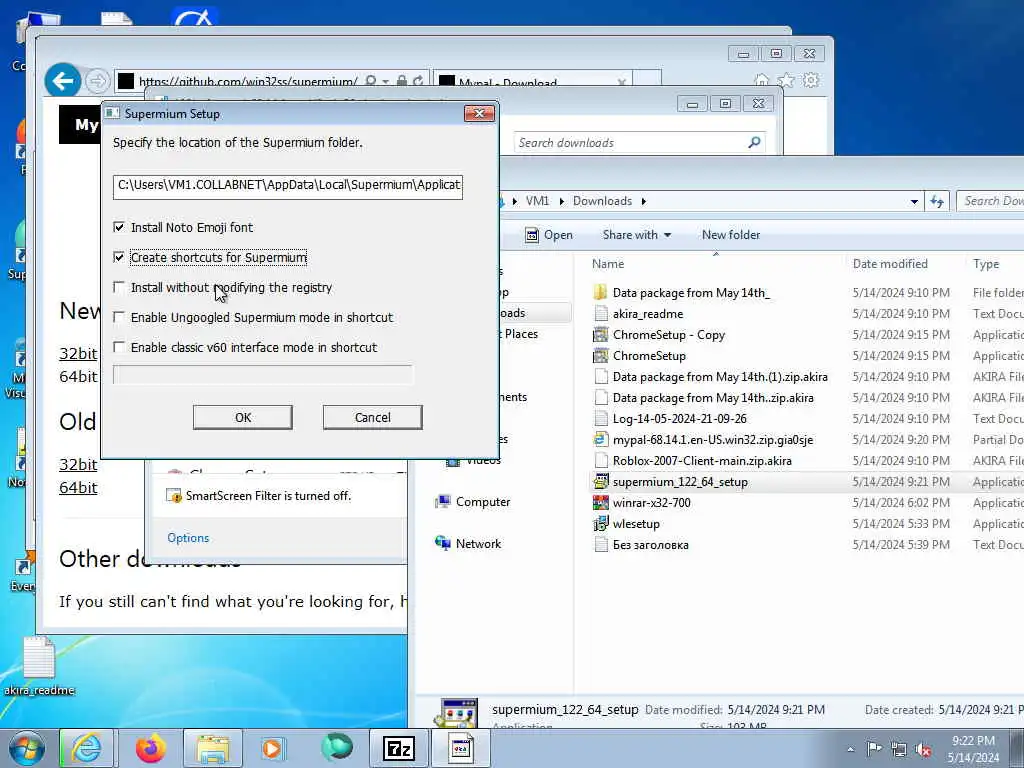1024x768 pixels.
Task: Open Internet Explorer from the taskbar
Action: pos(86,748)
